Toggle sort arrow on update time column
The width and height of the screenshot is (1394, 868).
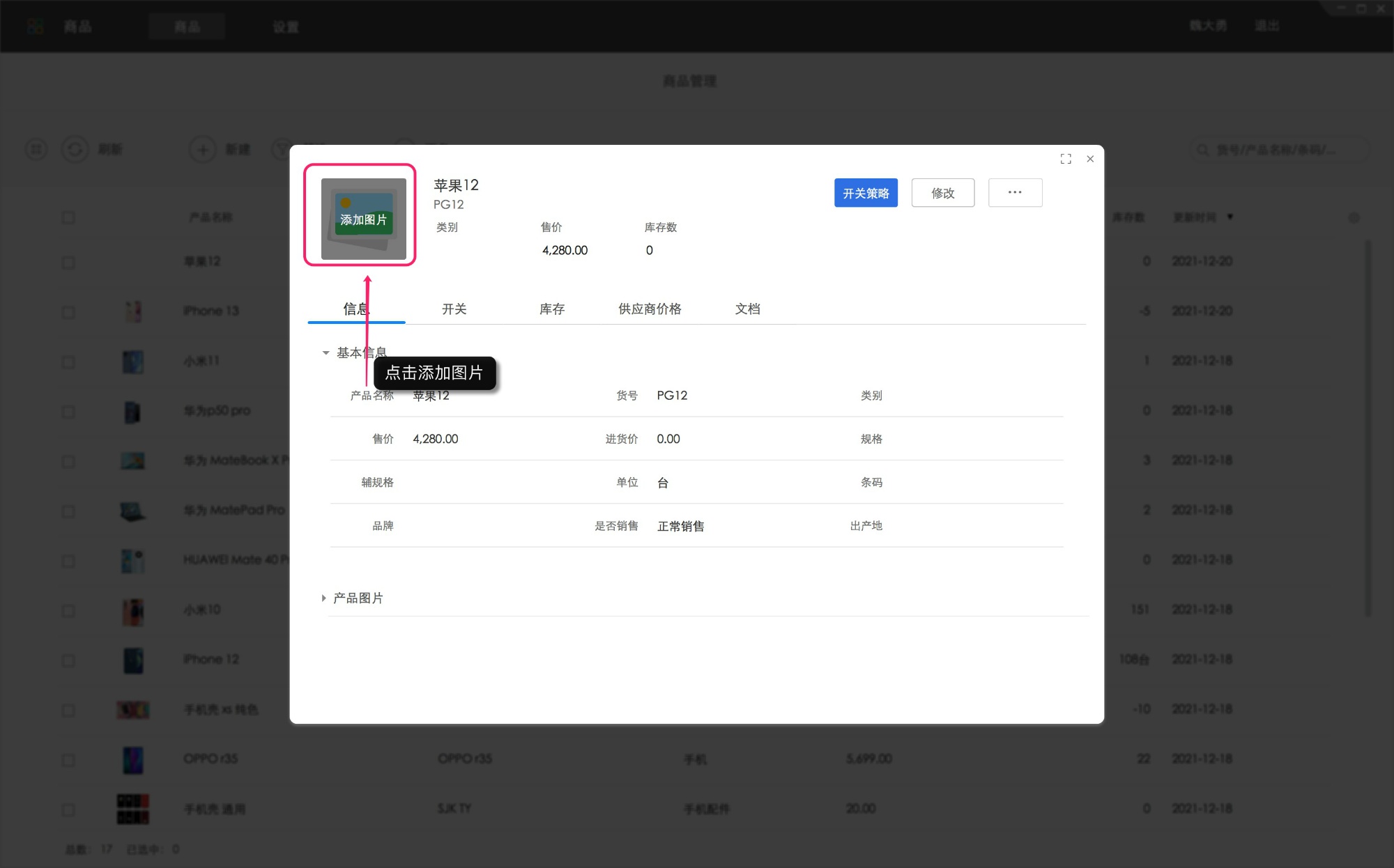(1230, 217)
